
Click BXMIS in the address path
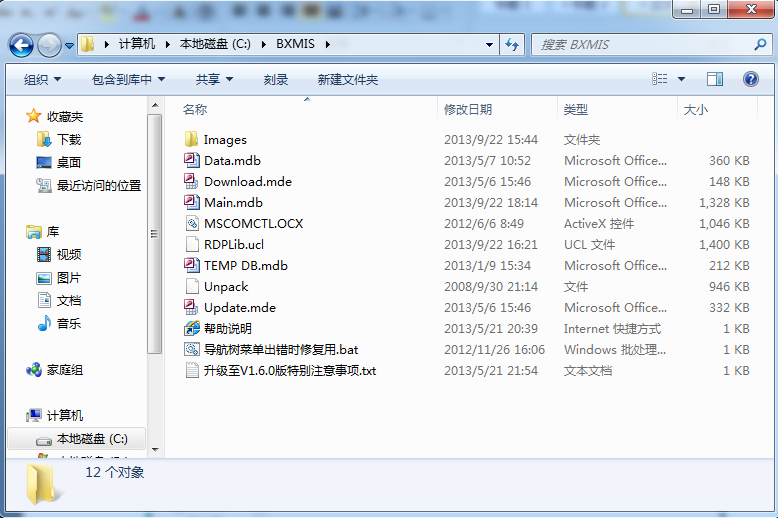click(x=295, y=44)
